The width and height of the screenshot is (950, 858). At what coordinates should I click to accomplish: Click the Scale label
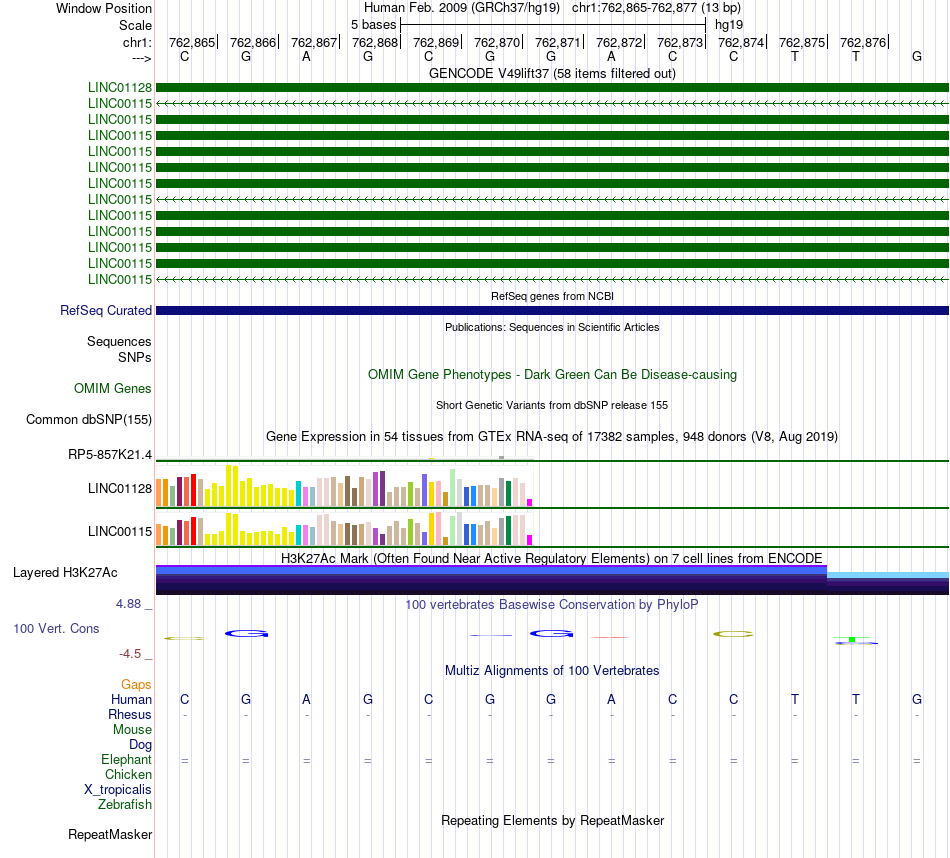click(135, 25)
